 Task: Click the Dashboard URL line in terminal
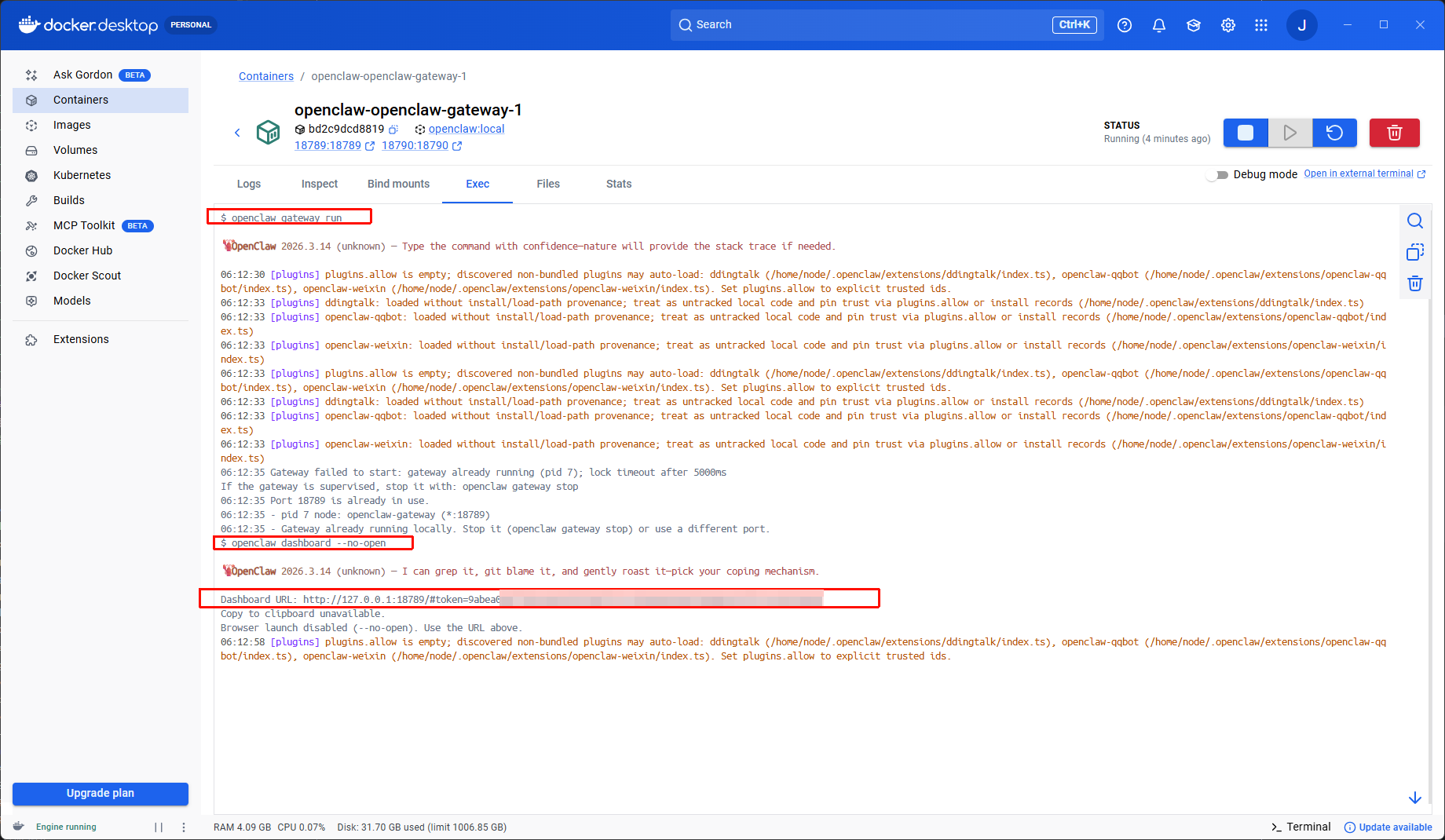[x=522, y=600]
